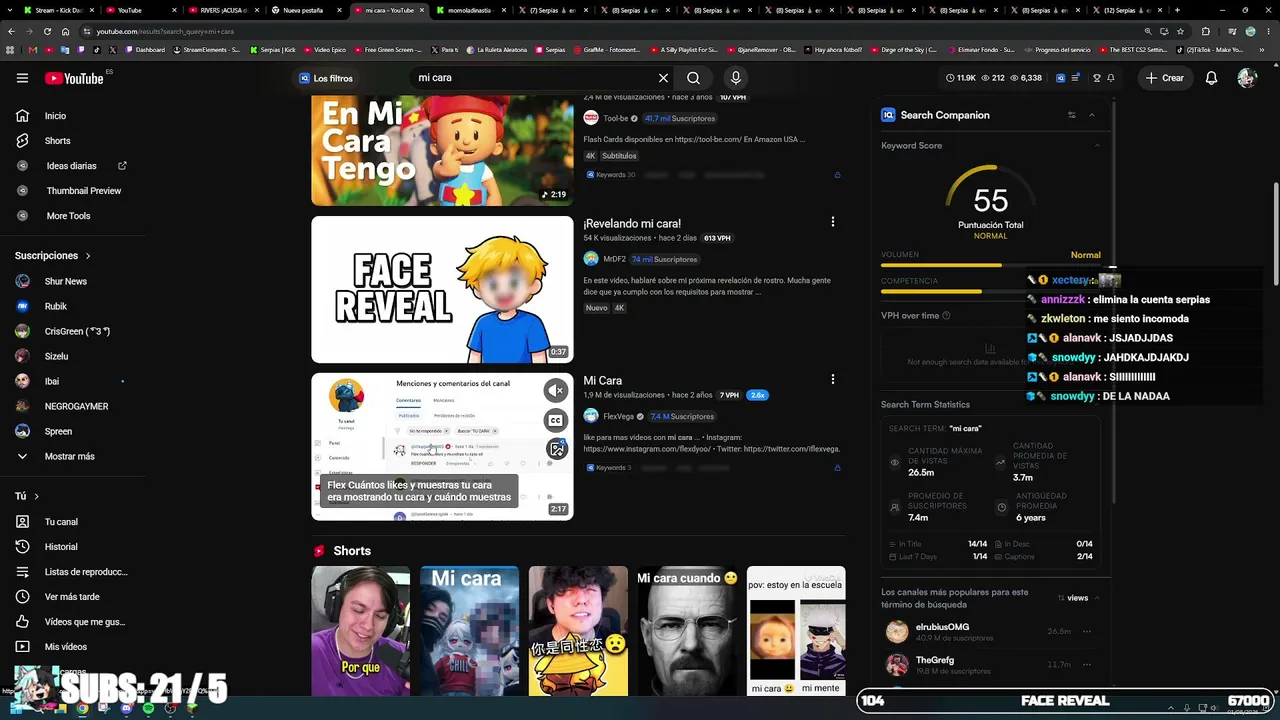This screenshot has height=720, width=1280.
Task: Run search with the magnifier button
Action: click(693, 78)
